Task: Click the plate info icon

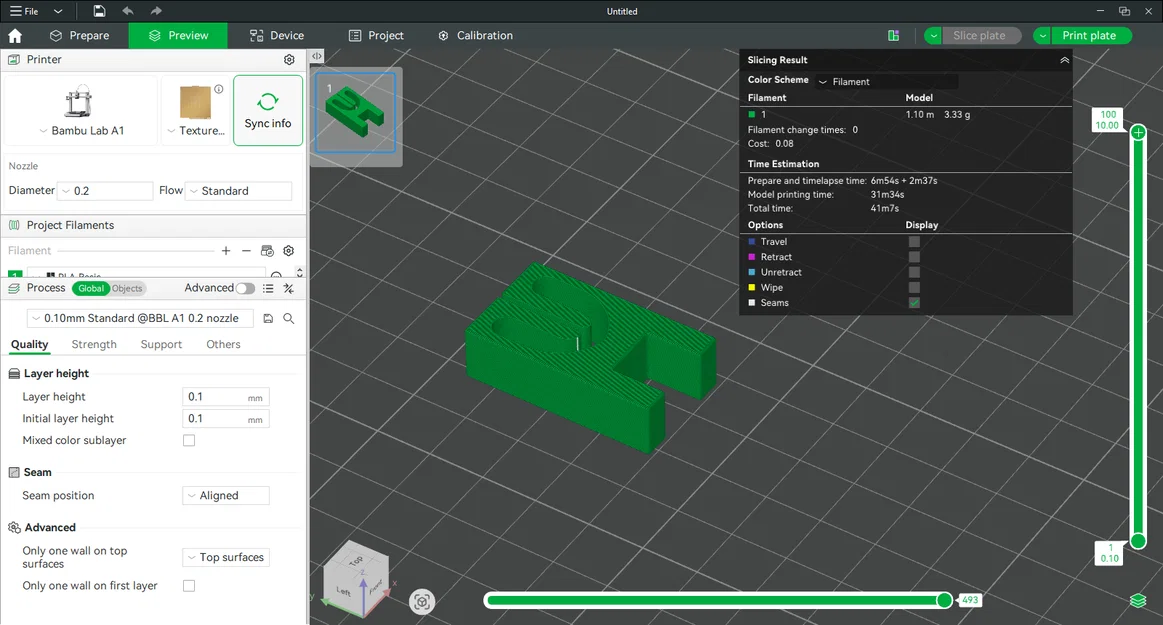Action: point(219,89)
